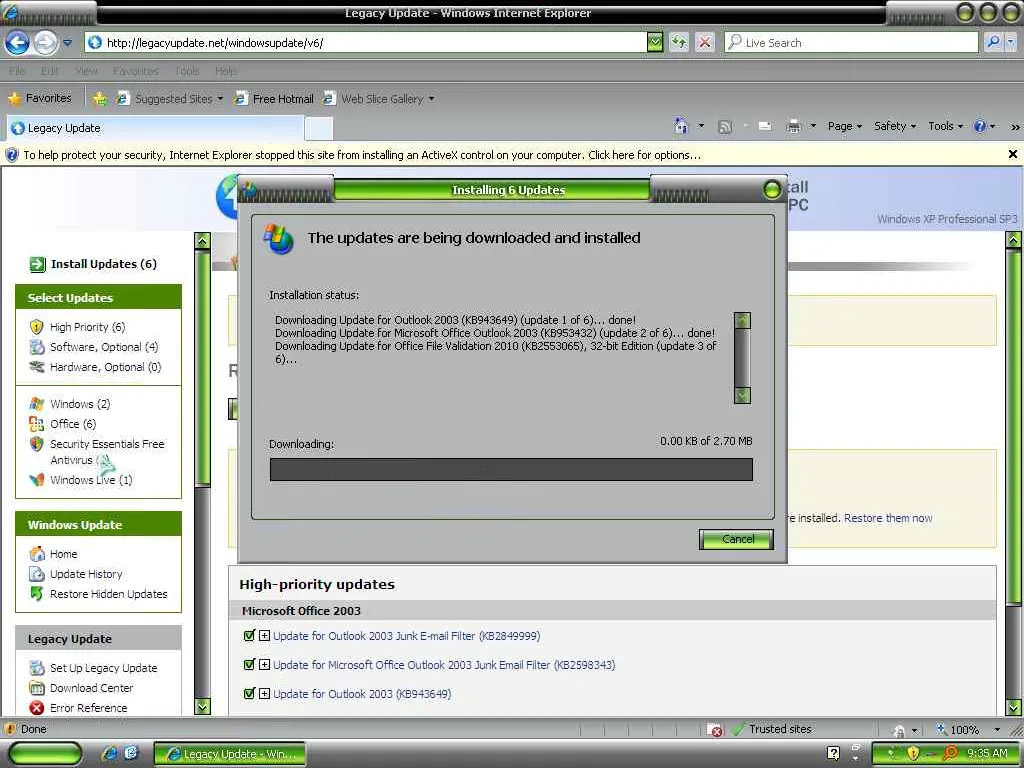Viewport: 1024px width, 768px height.
Task: Stop loading with the red X icon
Action: 705,43
